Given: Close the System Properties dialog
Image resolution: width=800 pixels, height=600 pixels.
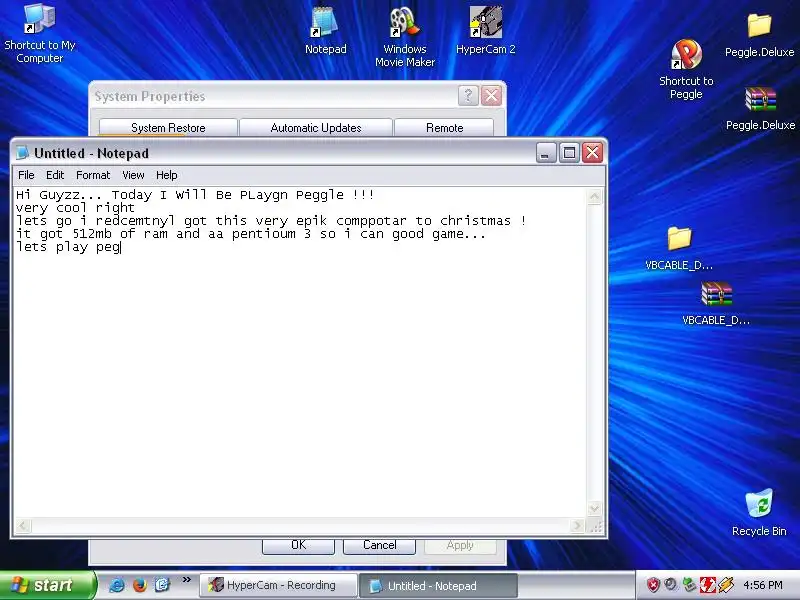Looking at the screenshot, I should coord(491,95).
